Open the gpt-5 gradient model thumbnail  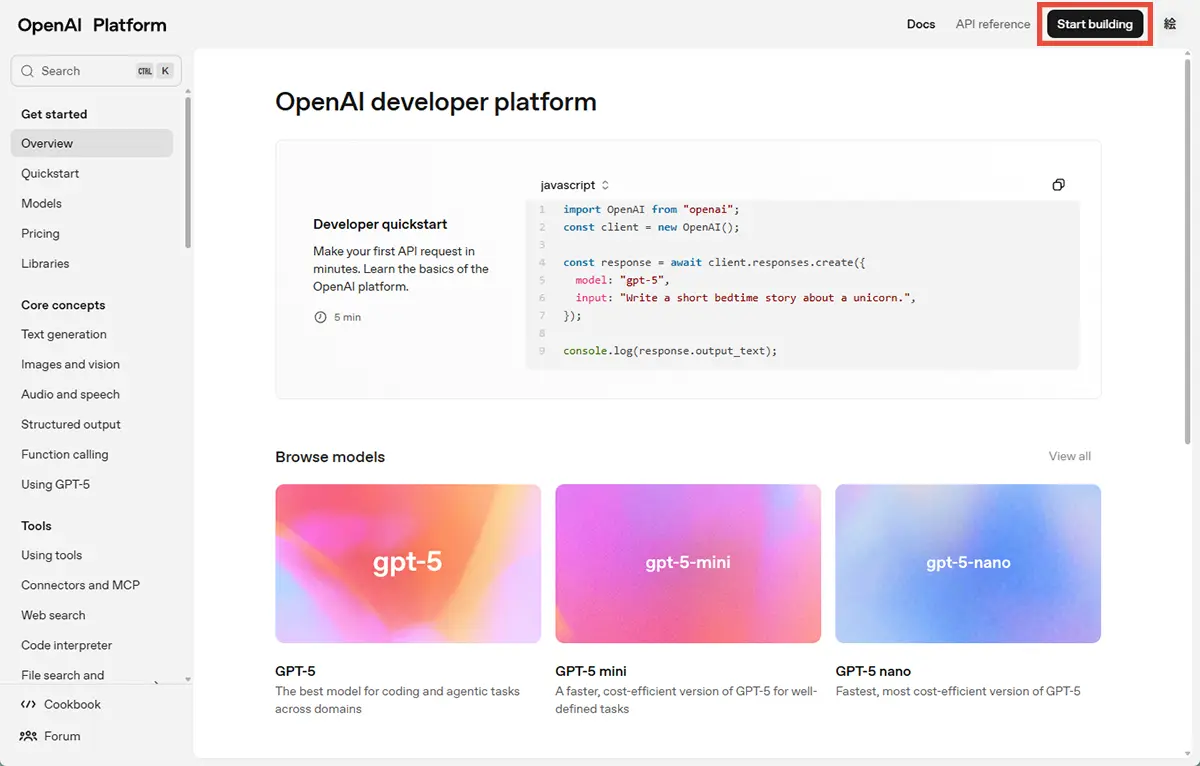pos(408,563)
